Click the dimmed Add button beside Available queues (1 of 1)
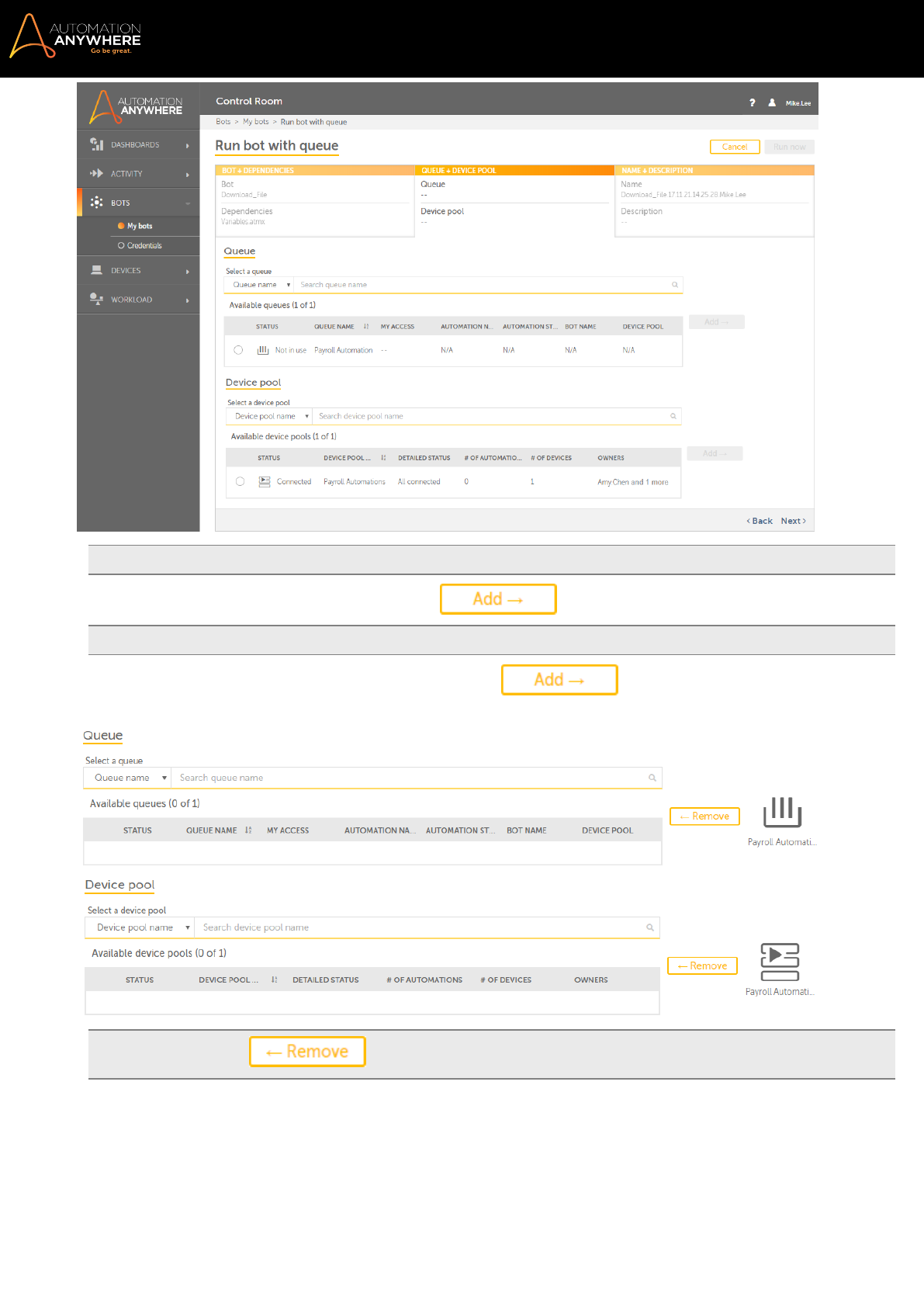 pyautogui.click(x=716, y=321)
